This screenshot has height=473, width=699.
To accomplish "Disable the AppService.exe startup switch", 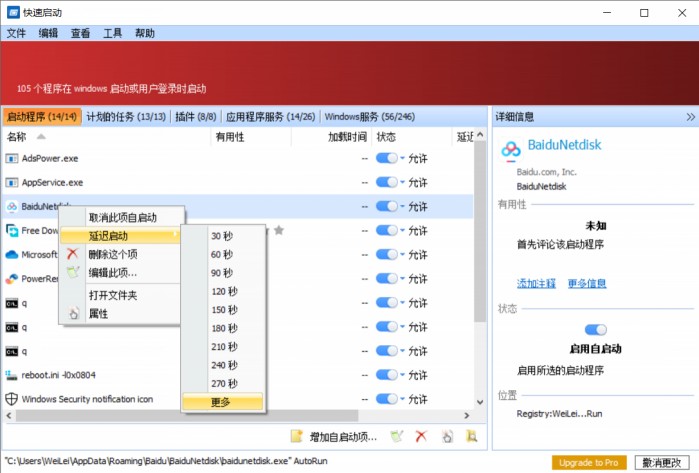I will 386,182.
